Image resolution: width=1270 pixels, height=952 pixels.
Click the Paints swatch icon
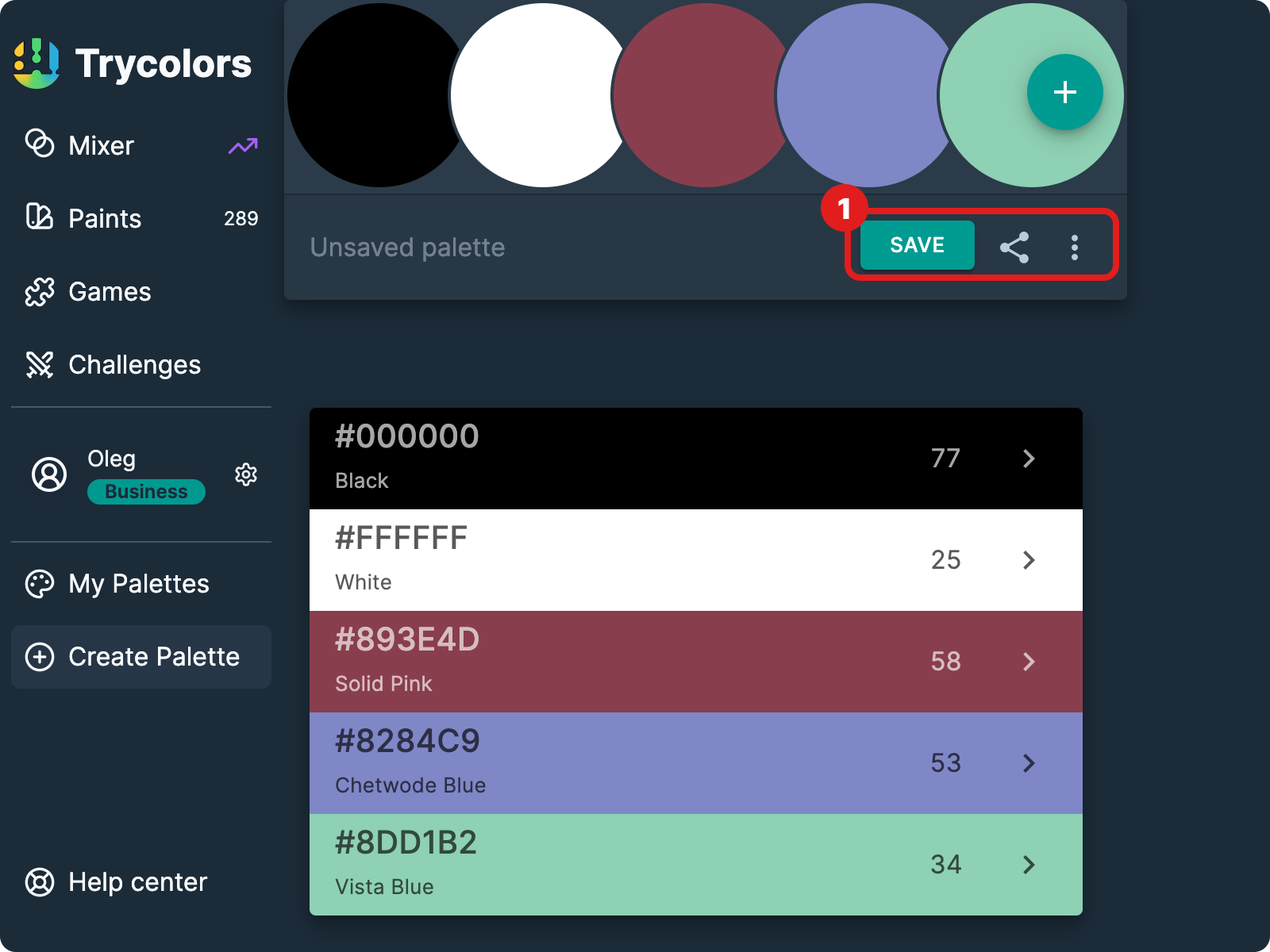pyautogui.click(x=40, y=217)
